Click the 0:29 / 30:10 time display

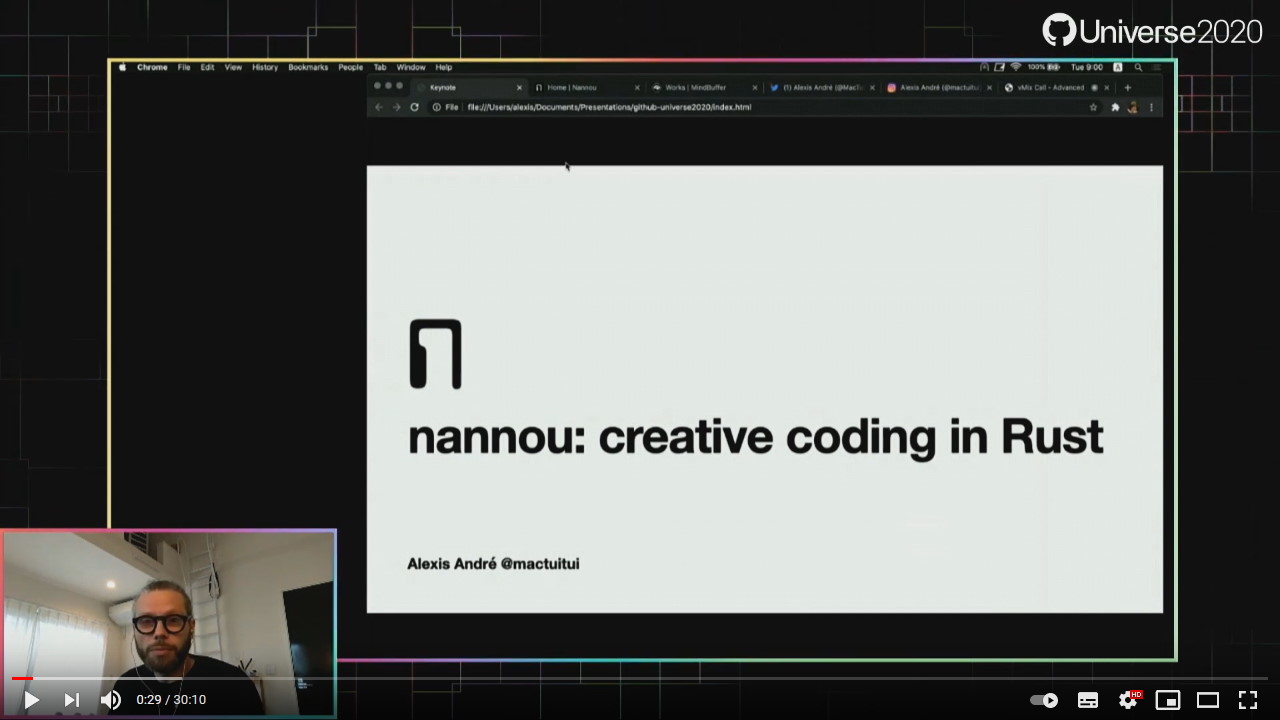[x=171, y=700]
